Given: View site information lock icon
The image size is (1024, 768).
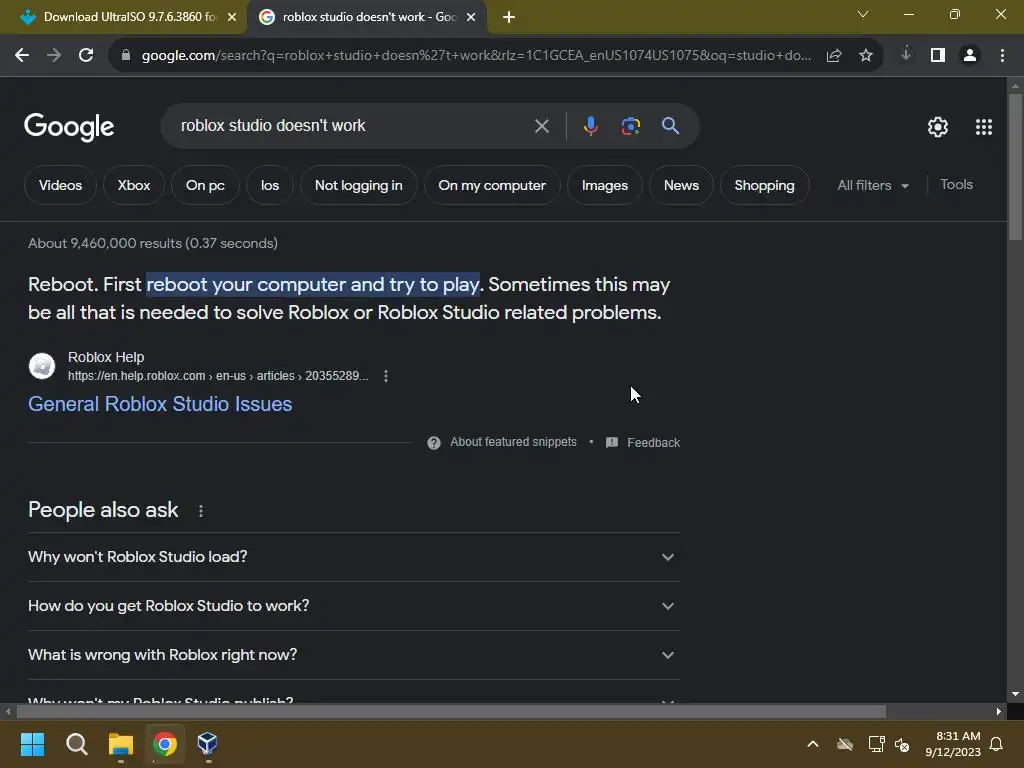Looking at the screenshot, I should pyautogui.click(x=126, y=56).
